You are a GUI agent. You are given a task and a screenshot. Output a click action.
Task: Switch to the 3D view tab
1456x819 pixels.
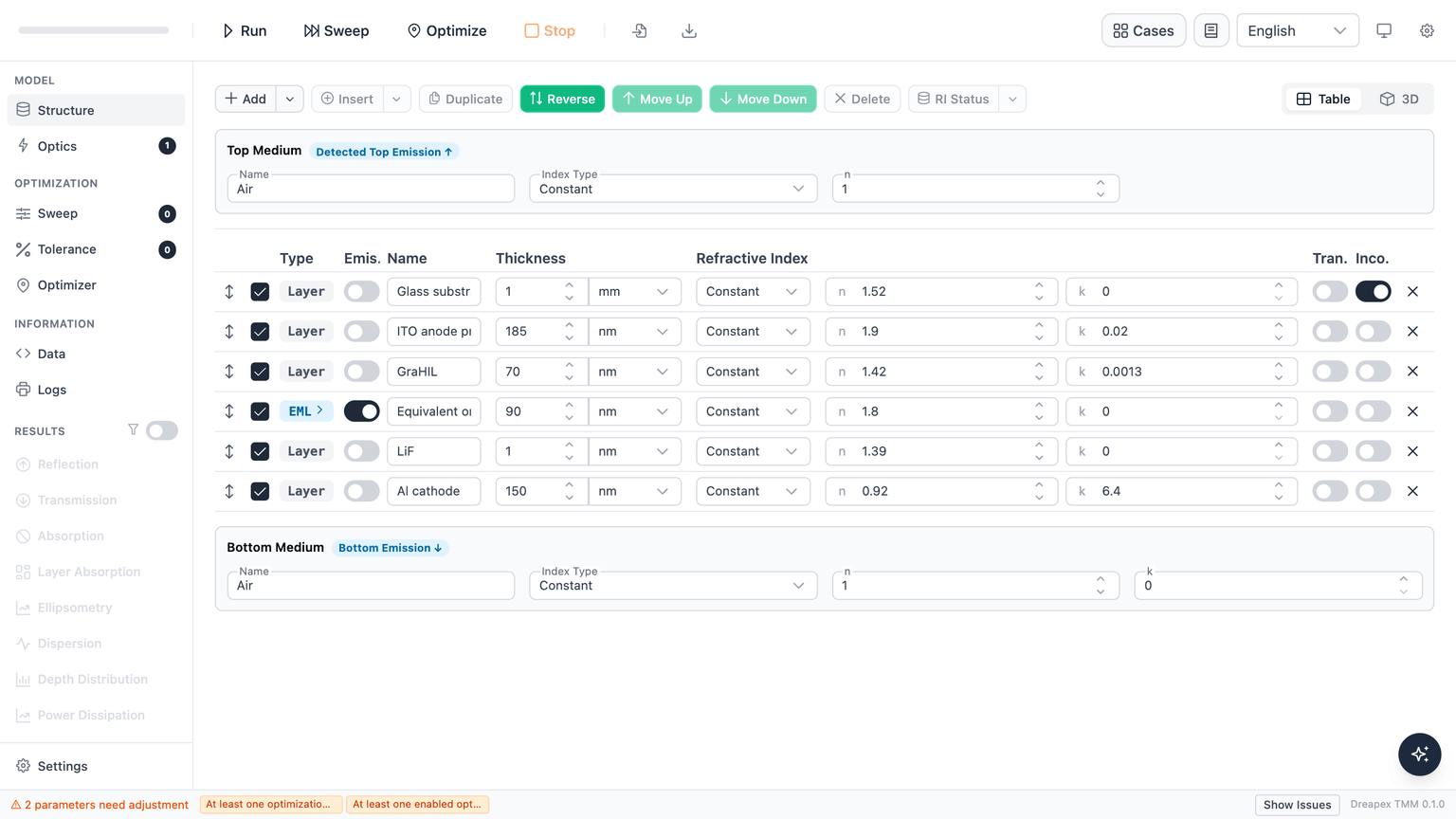(x=1399, y=99)
